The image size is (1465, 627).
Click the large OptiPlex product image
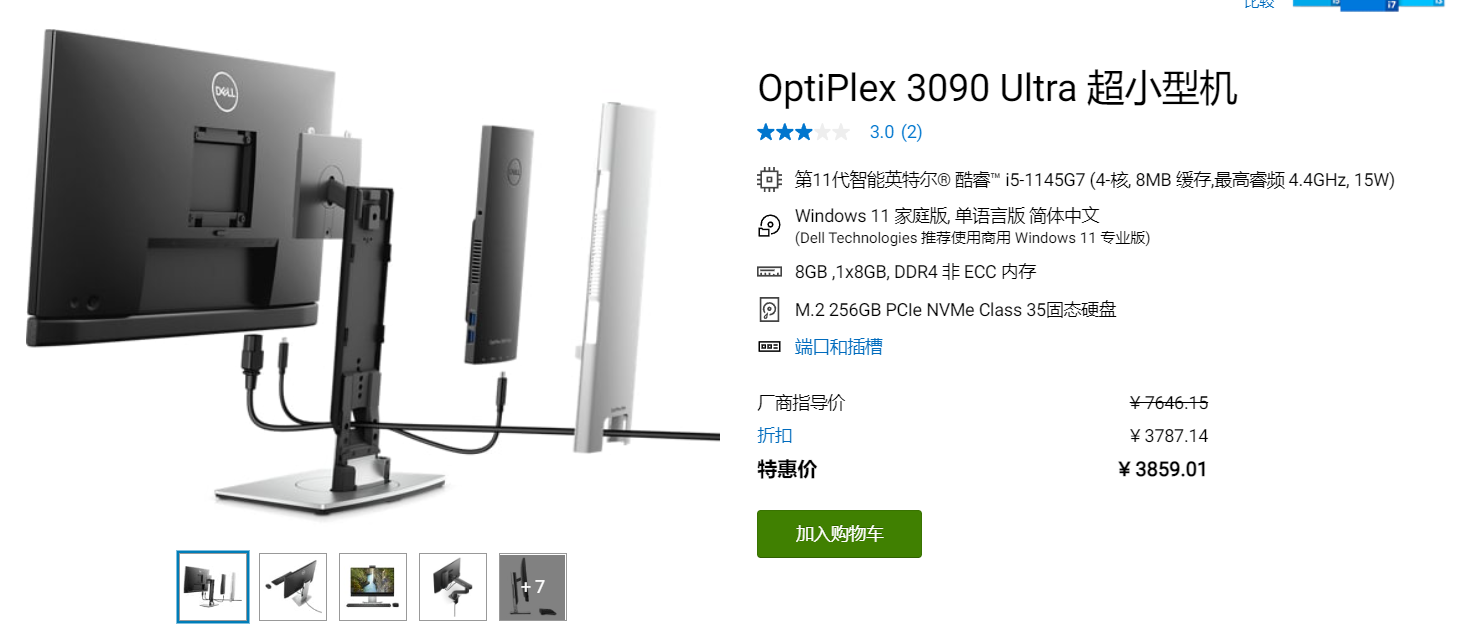(372, 270)
